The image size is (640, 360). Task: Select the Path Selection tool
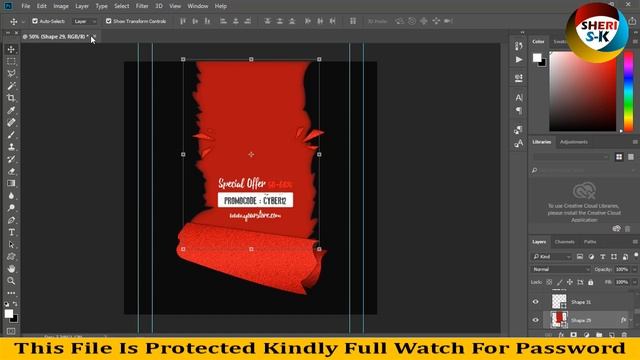click(x=11, y=244)
